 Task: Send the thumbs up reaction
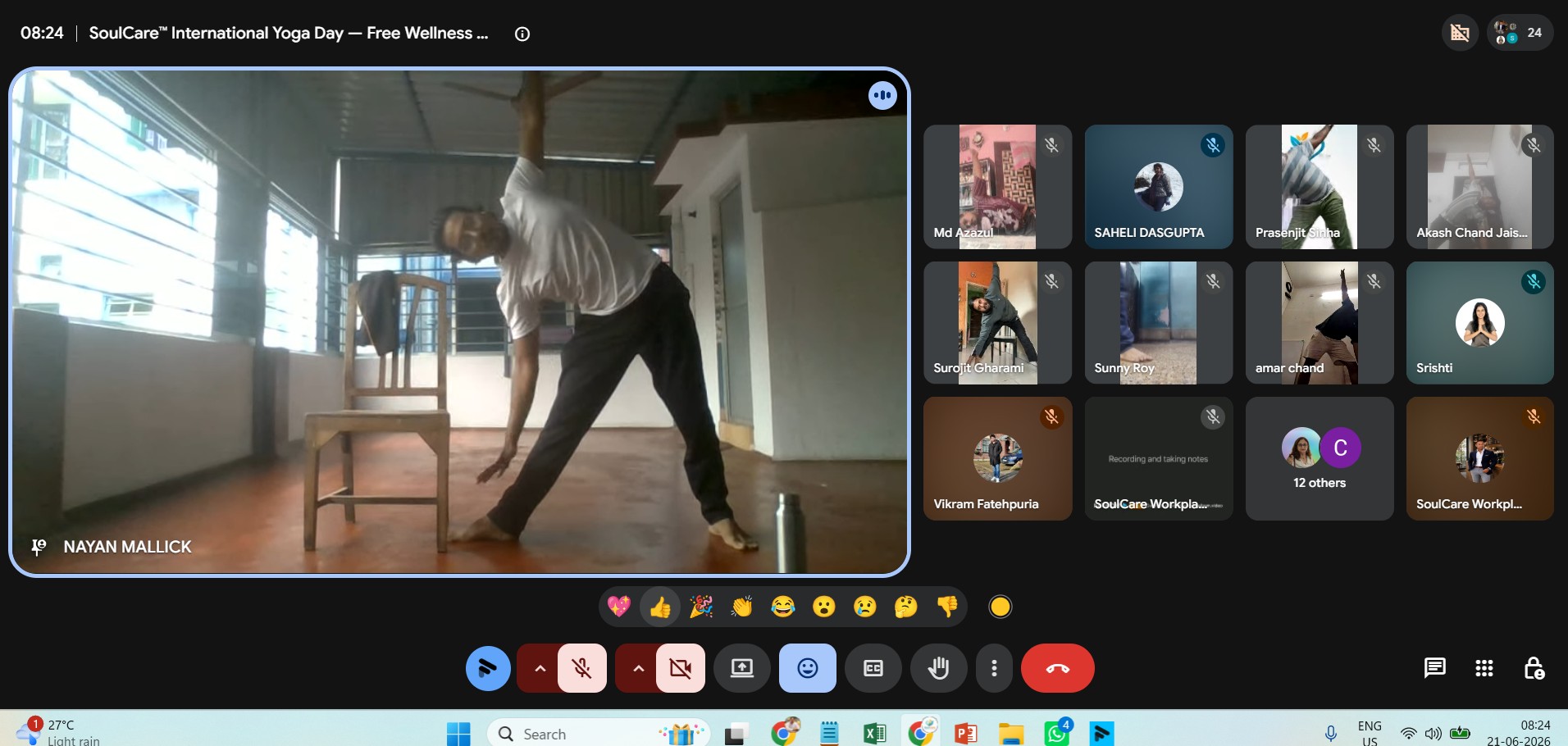pyautogui.click(x=660, y=607)
